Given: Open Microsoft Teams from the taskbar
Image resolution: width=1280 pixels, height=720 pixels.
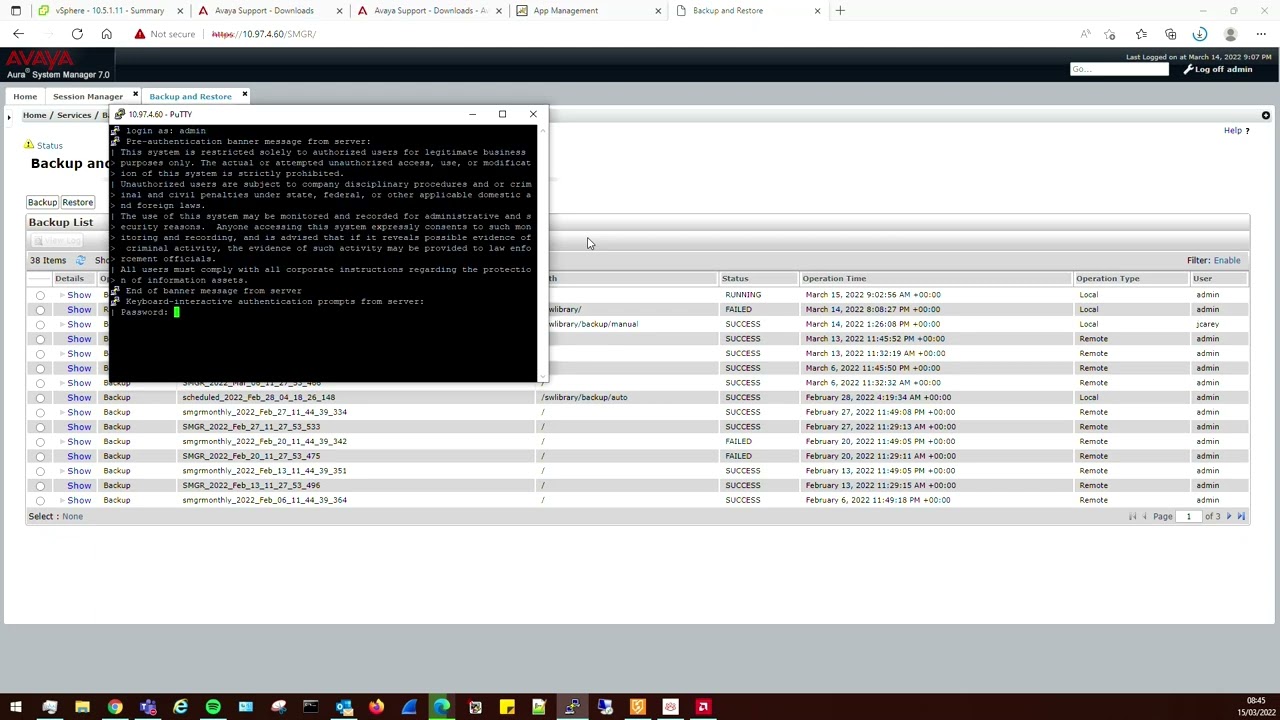Looking at the screenshot, I should point(148,707).
